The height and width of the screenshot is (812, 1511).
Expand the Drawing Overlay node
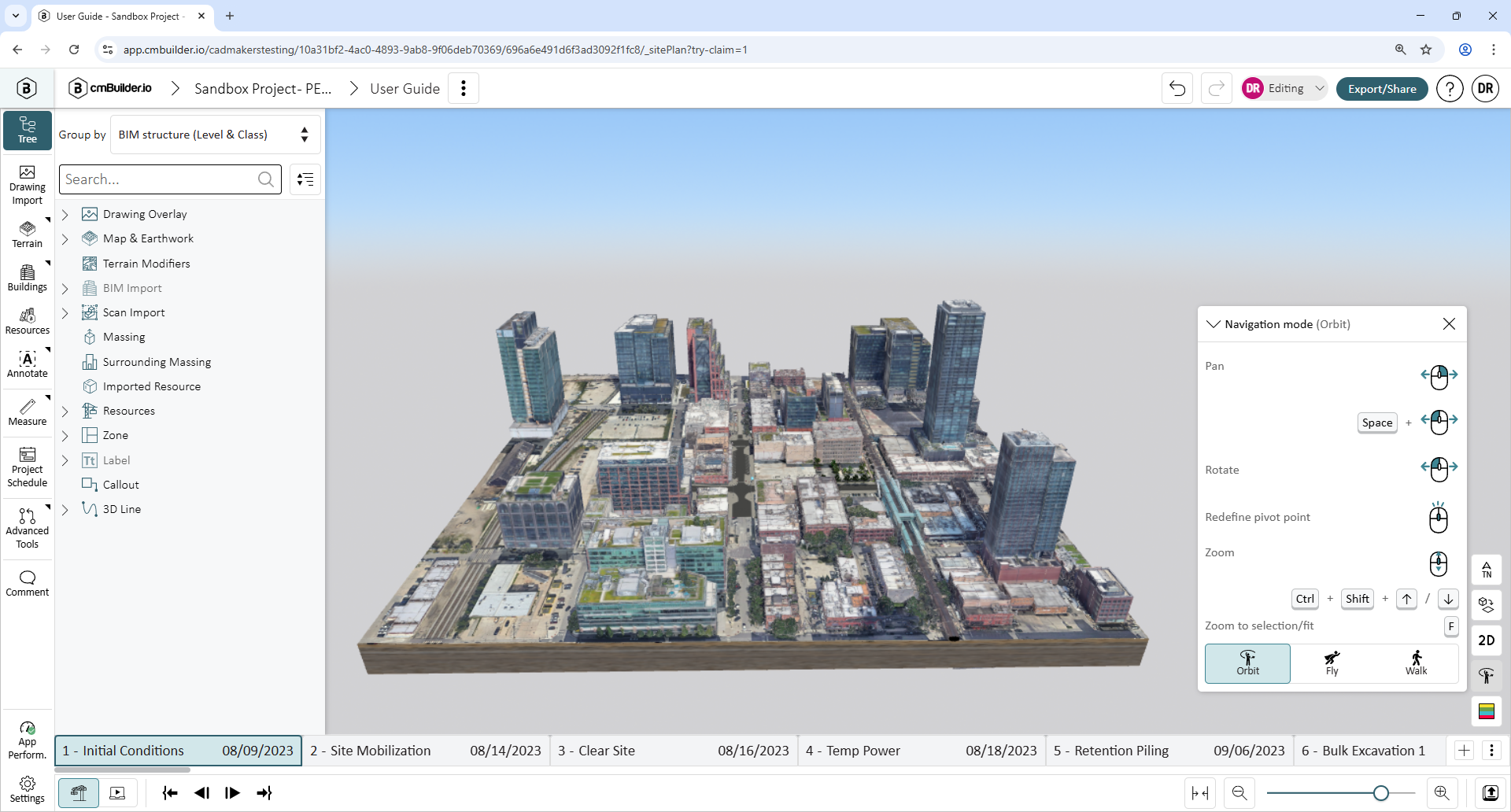(65, 214)
